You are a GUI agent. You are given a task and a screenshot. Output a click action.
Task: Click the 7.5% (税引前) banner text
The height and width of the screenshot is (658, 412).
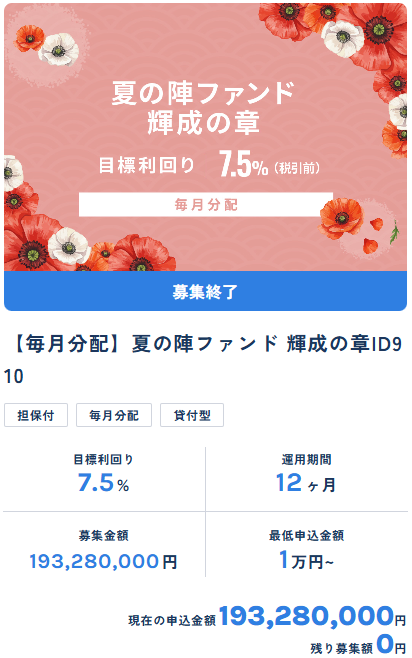pyautogui.click(x=269, y=164)
